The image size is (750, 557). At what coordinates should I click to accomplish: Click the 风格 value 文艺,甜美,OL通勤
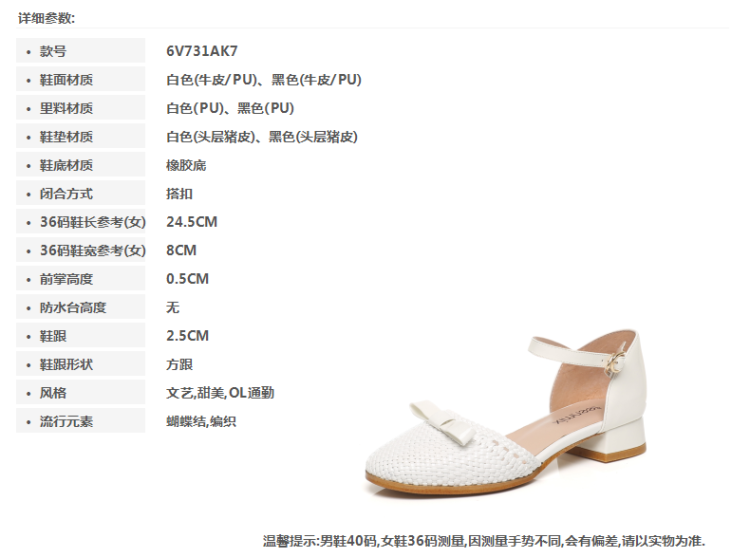click(x=220, y=393)
